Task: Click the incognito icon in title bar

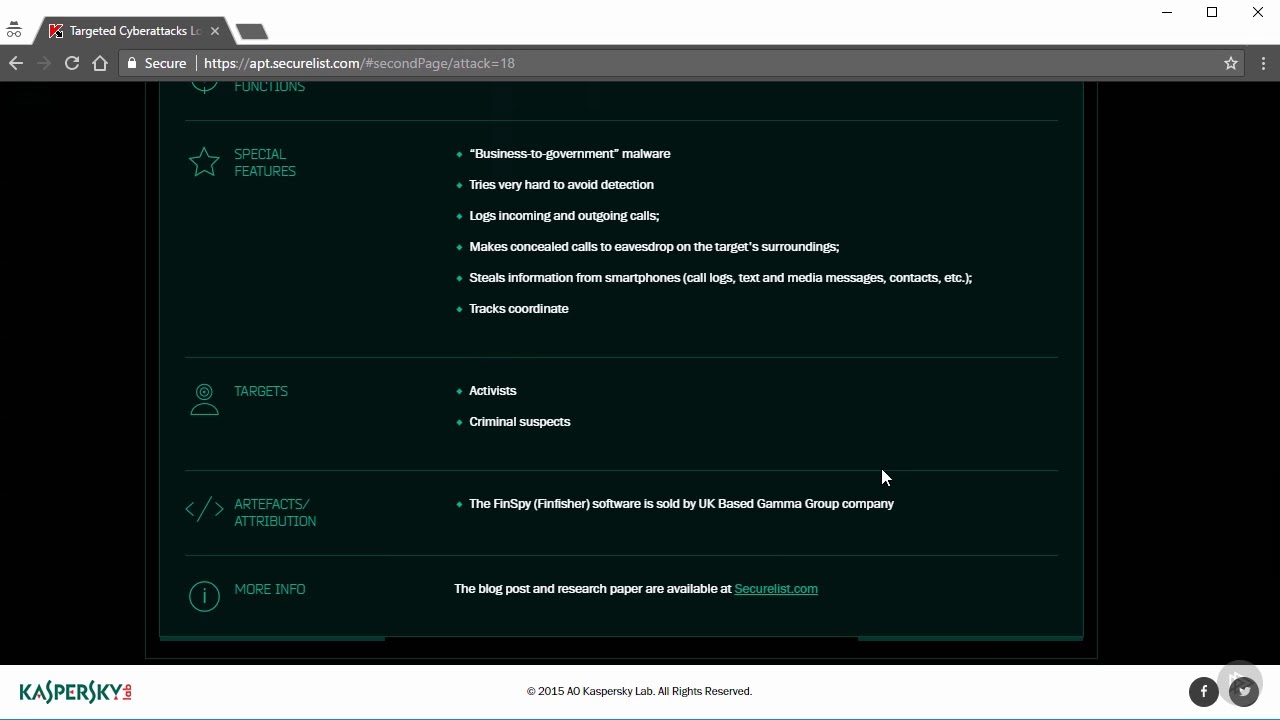Action: [14, 31]
